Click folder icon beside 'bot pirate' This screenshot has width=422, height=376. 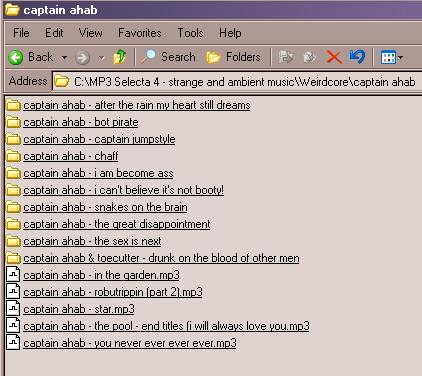coord(13,122)
